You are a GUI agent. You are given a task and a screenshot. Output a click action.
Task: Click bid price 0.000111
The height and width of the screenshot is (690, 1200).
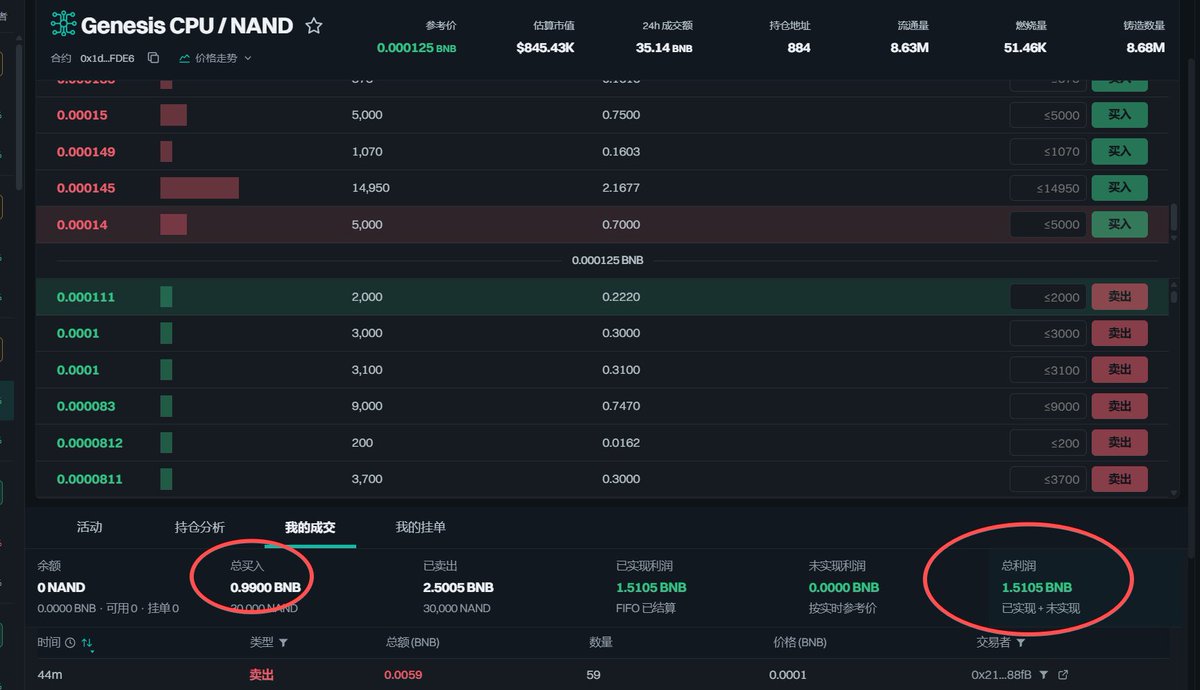pos(86,297)
